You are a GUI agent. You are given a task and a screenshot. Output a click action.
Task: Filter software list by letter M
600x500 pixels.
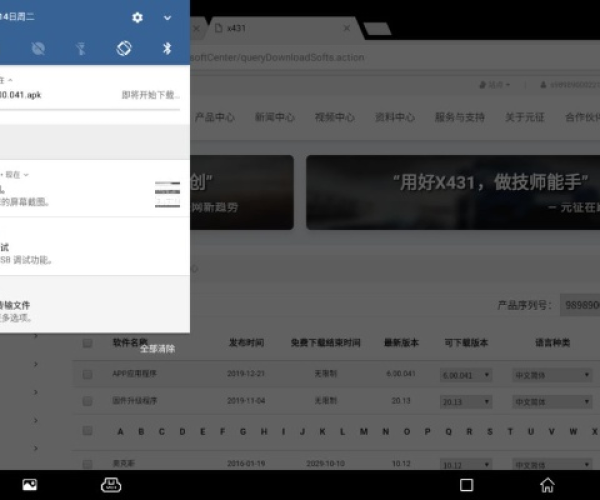[364, 432]
